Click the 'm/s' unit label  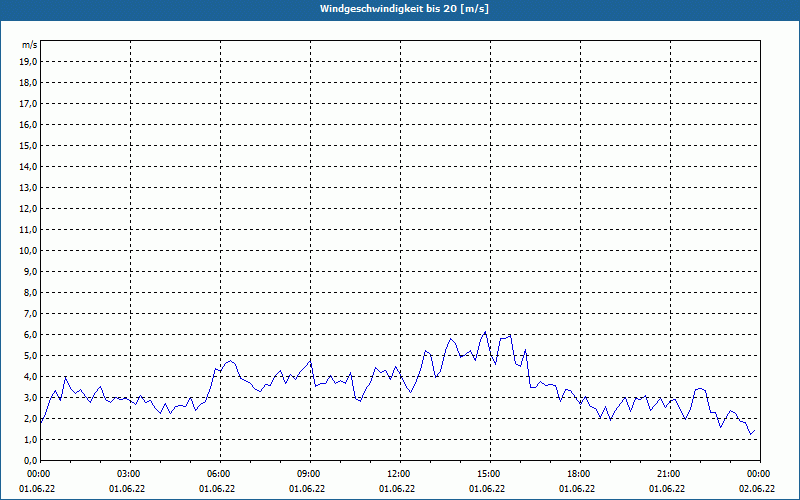[x=30, y=45]
